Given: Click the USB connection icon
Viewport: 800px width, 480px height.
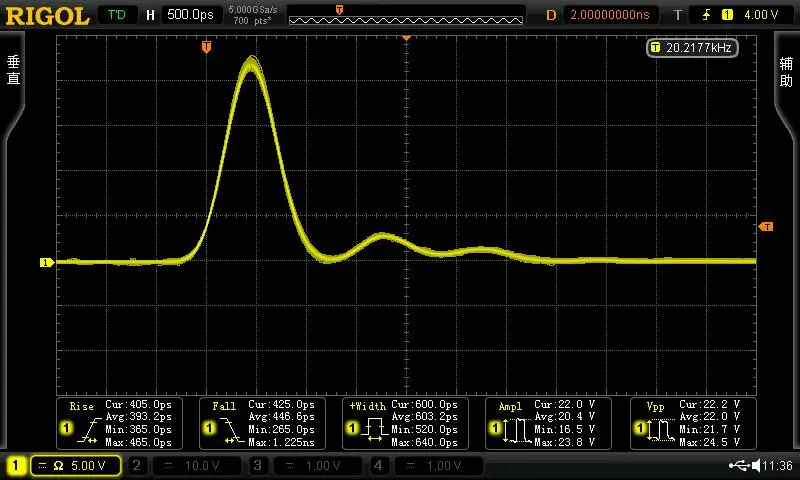Looking at the screenshot, I should 740,465.
